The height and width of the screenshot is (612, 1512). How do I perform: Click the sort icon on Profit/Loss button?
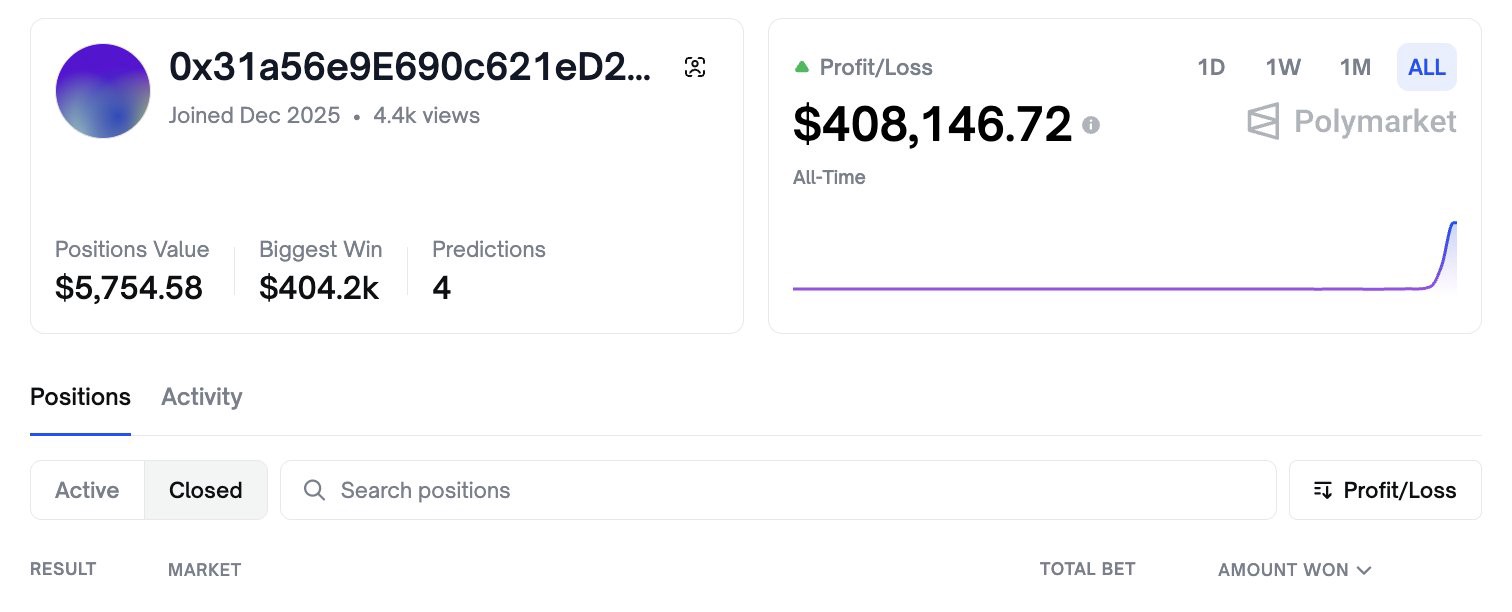click(x=1323, y=490)
